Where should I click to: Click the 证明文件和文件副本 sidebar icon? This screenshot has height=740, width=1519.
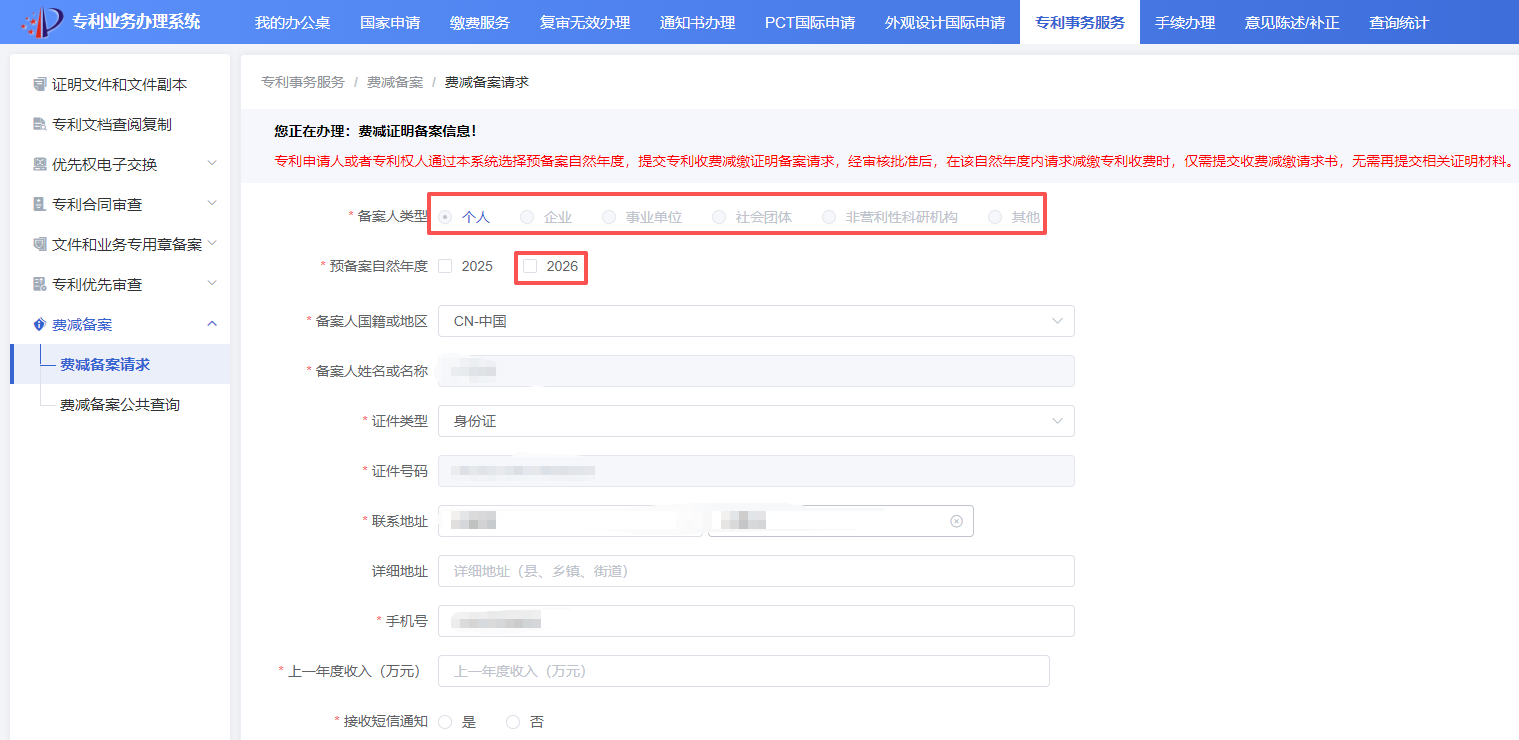[39, 85]
